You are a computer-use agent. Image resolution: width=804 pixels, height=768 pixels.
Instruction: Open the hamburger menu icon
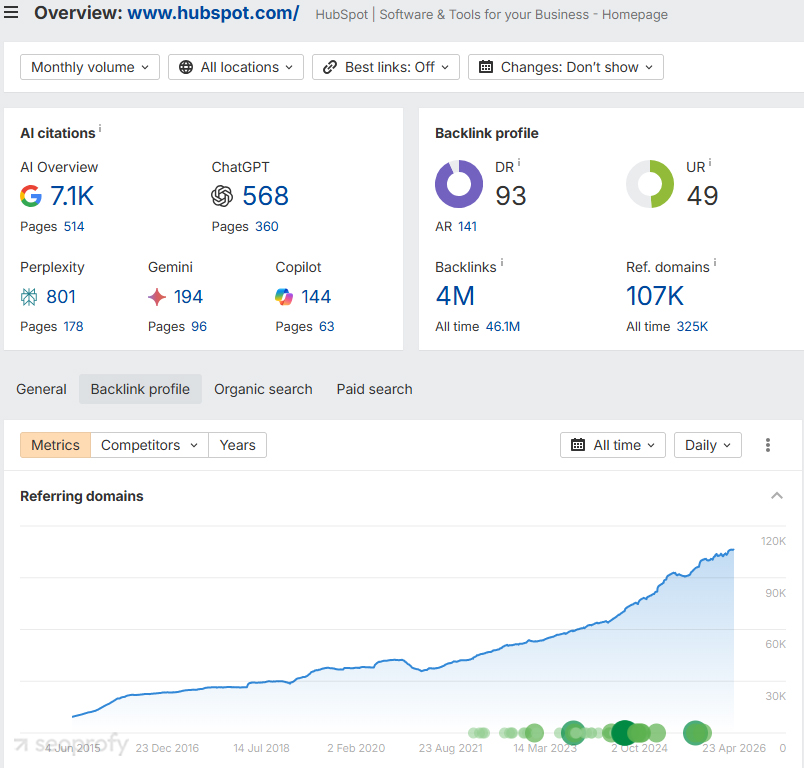[11, 12]
